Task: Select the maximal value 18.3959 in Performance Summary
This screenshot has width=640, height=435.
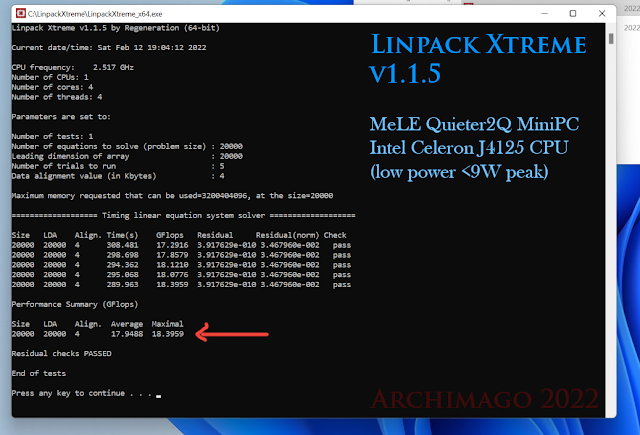Action: coord(167,334)
